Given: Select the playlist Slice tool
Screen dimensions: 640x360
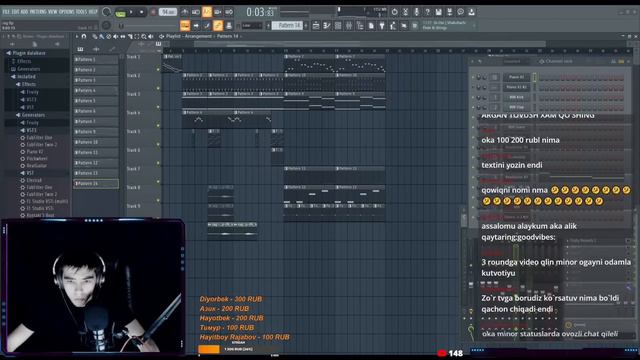Looking at the screenshot, I should (x=130, y=36).
